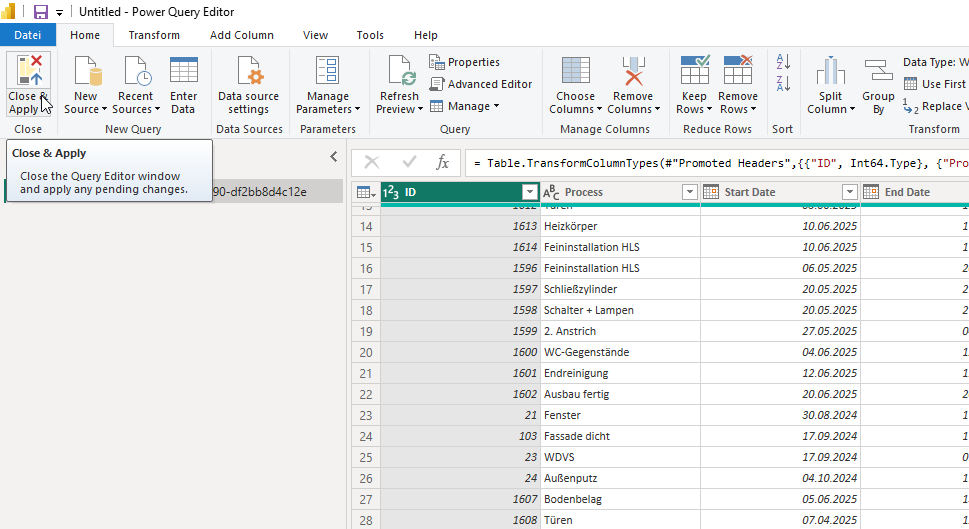This screenshot has height=529, width=969.
Task: Sort ascending using the A-Z icon
Action: point(783,62)
